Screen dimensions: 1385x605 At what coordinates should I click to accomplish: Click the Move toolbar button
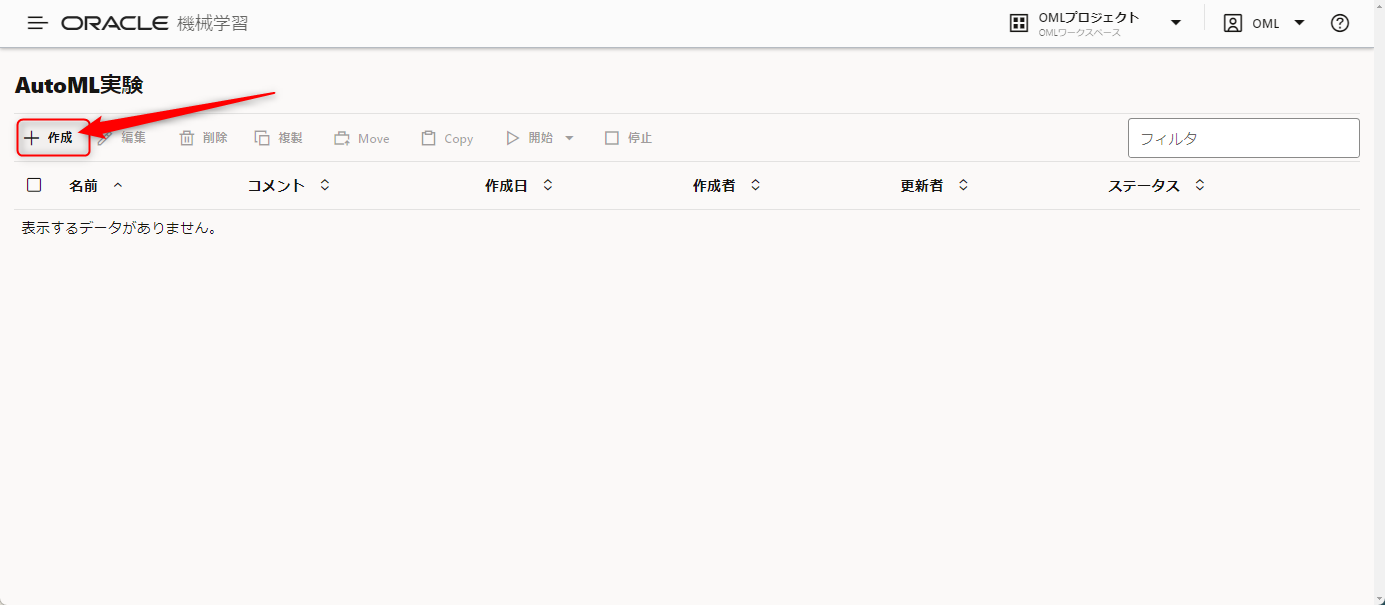coord(361,138)
